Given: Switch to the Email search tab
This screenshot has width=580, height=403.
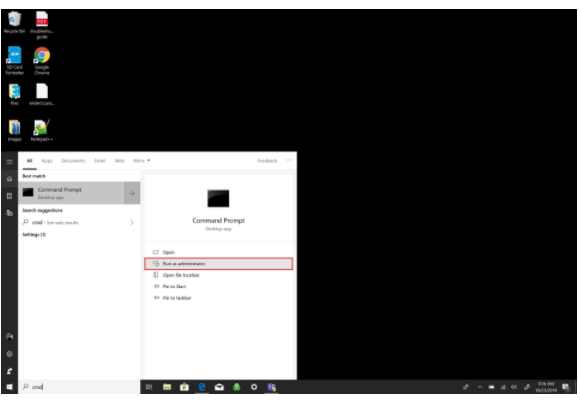Looking at the screenshot, I should click(100, 161).
